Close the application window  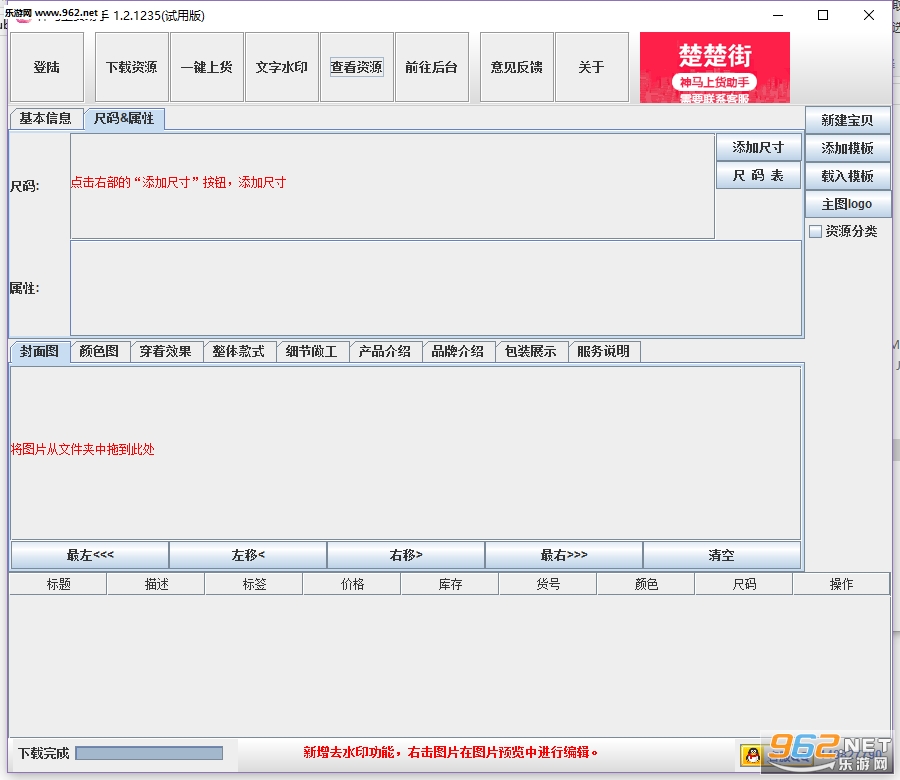click(x=869, y=15)
